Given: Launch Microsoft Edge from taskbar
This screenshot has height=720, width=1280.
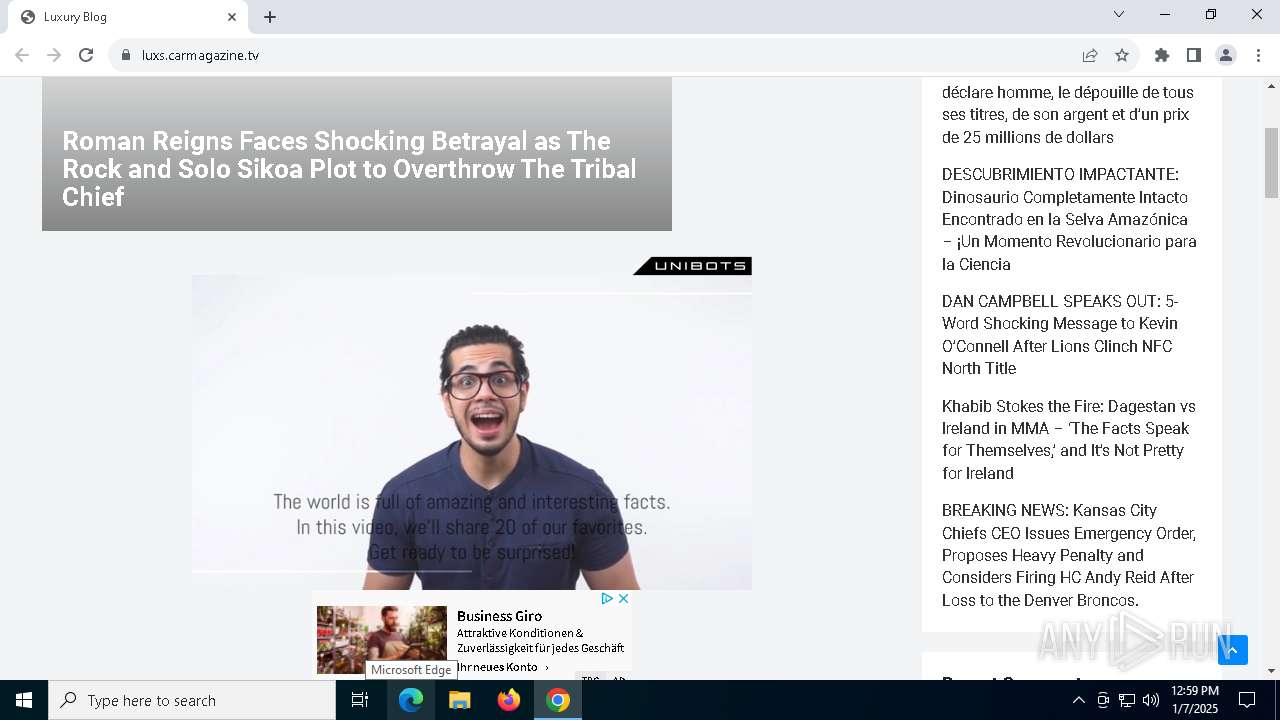Looking at the screenshot, I should coord(411,700).
